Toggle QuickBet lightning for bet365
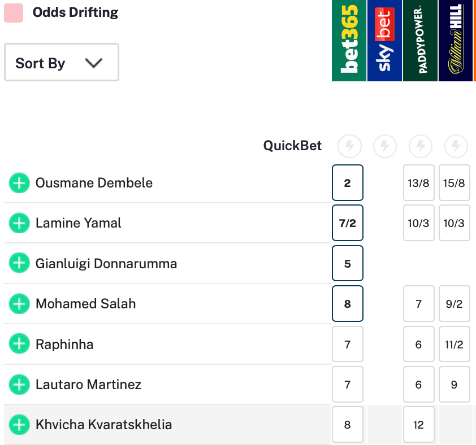The height and width of the screenshot is (445, 476). (x=349, y=146)
